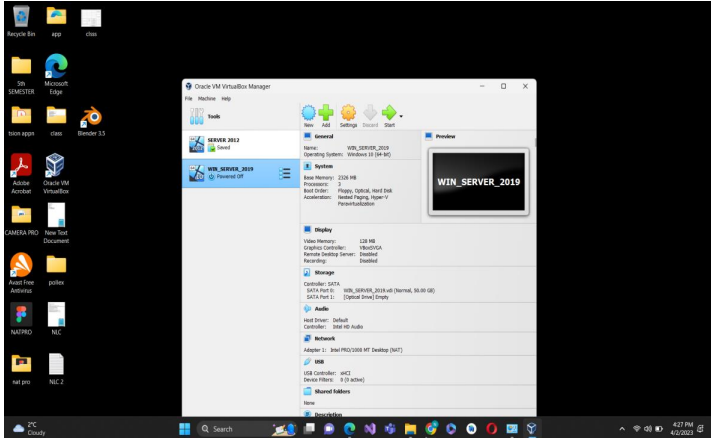Screen dimensions: 711x438
Task: Click the VBoxSVGA graphics controller value
Action: pyautogui.click(x=370, y=248)
